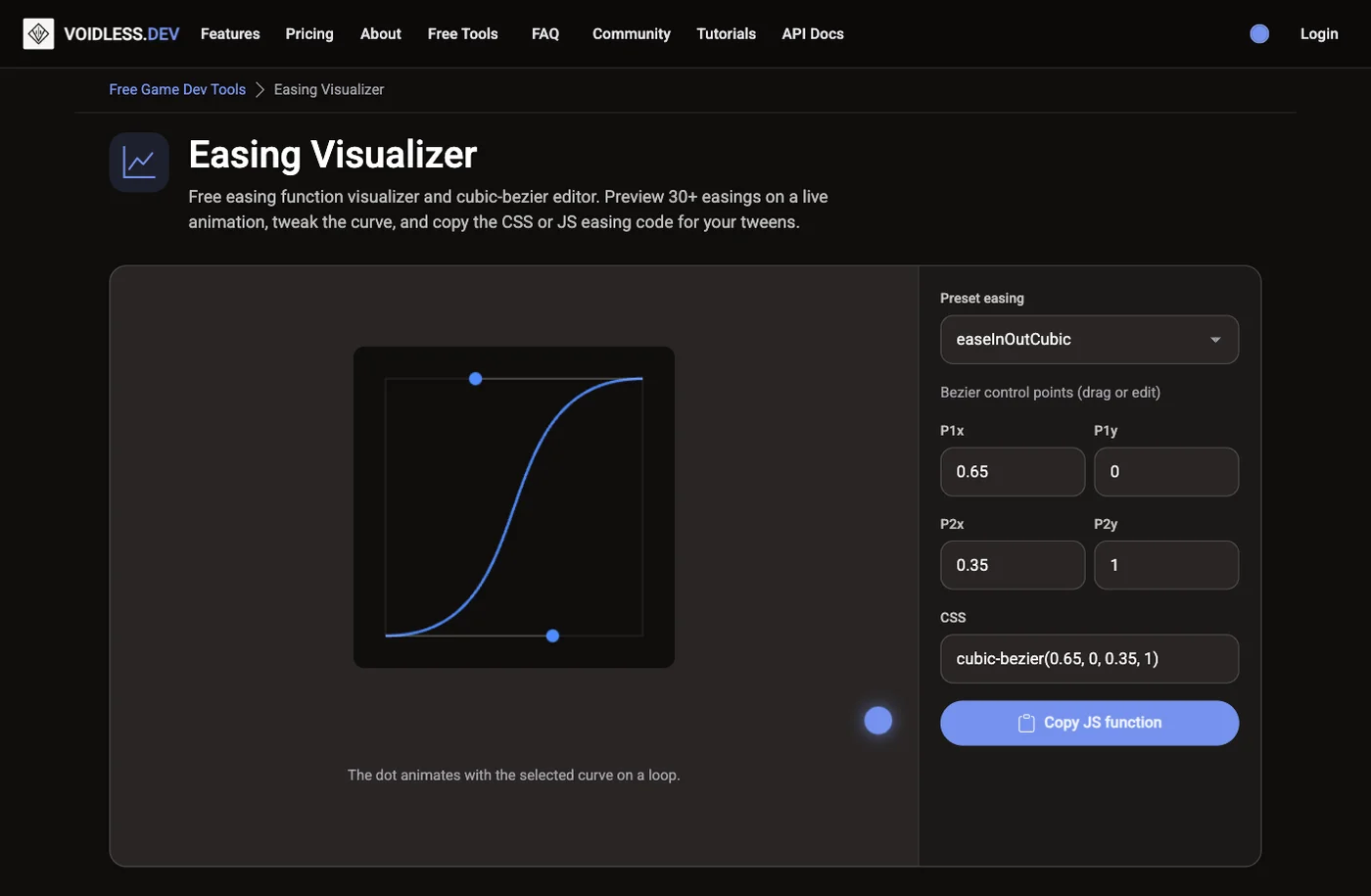Click the breadcrumb chevron separator

[260, 89]
